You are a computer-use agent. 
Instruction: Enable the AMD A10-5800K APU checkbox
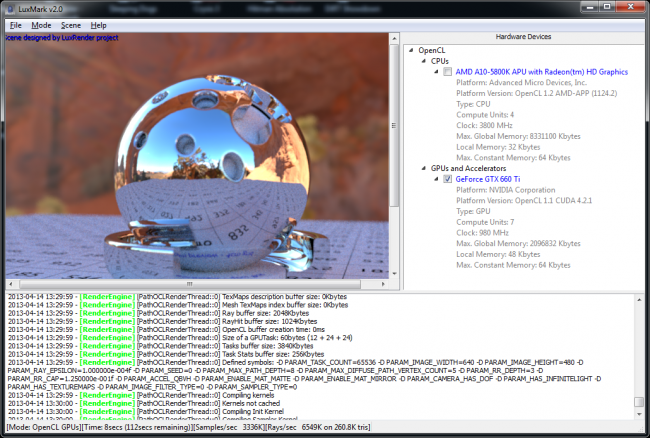447,72
